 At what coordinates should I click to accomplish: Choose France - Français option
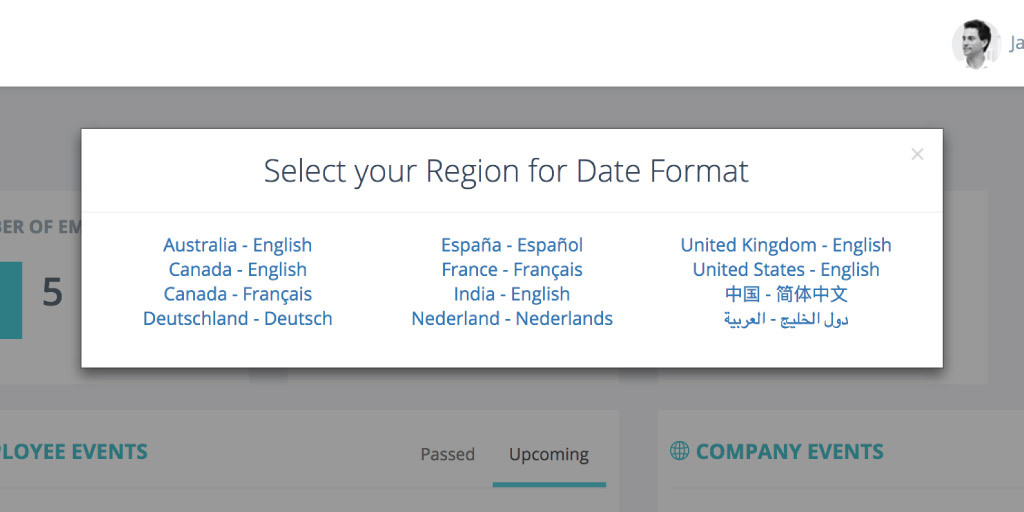[512, 270]
